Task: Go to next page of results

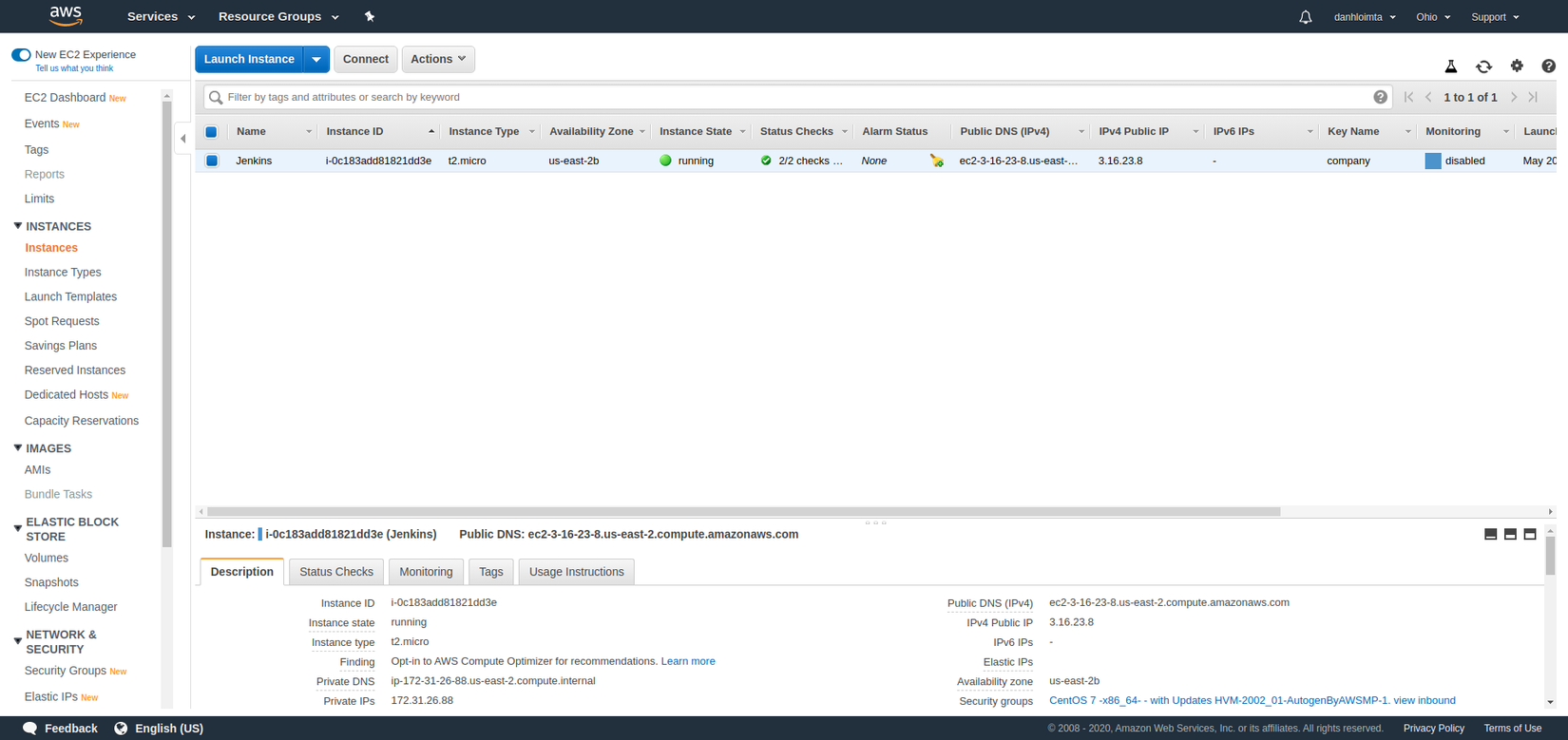Action: point(1514,97)
